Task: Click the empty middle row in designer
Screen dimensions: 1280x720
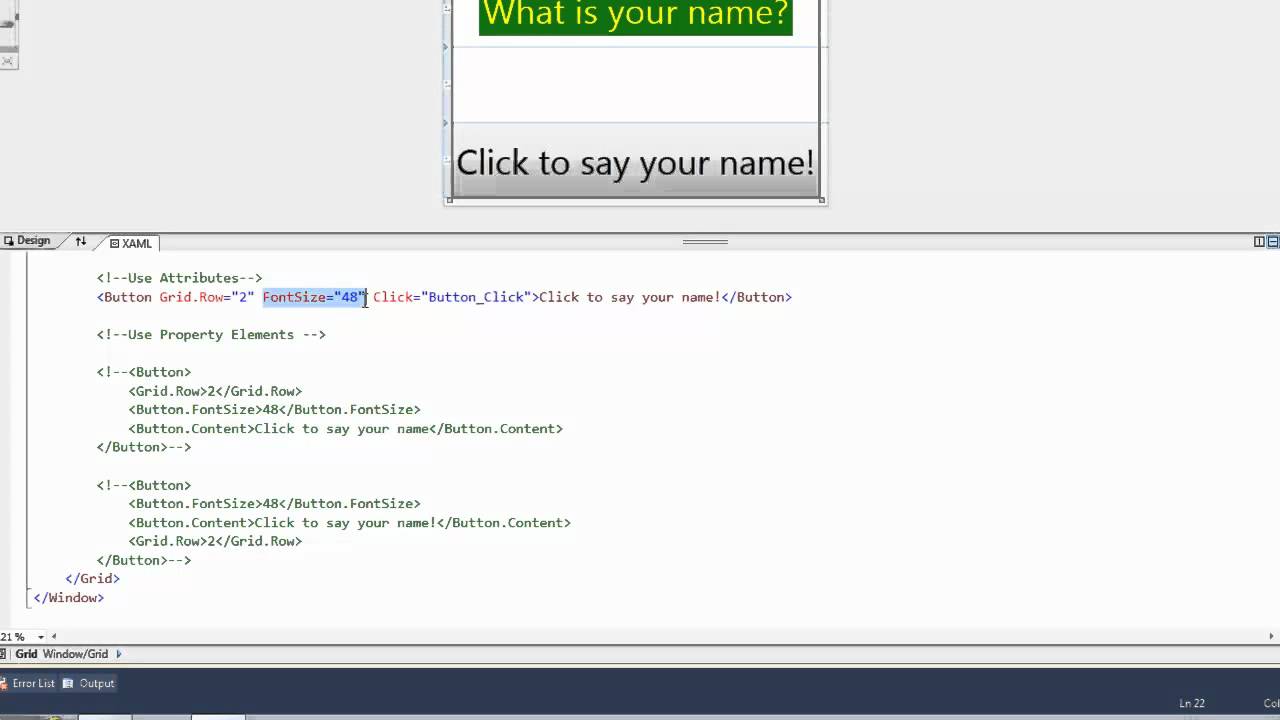Action: click(x=635, y=84)
